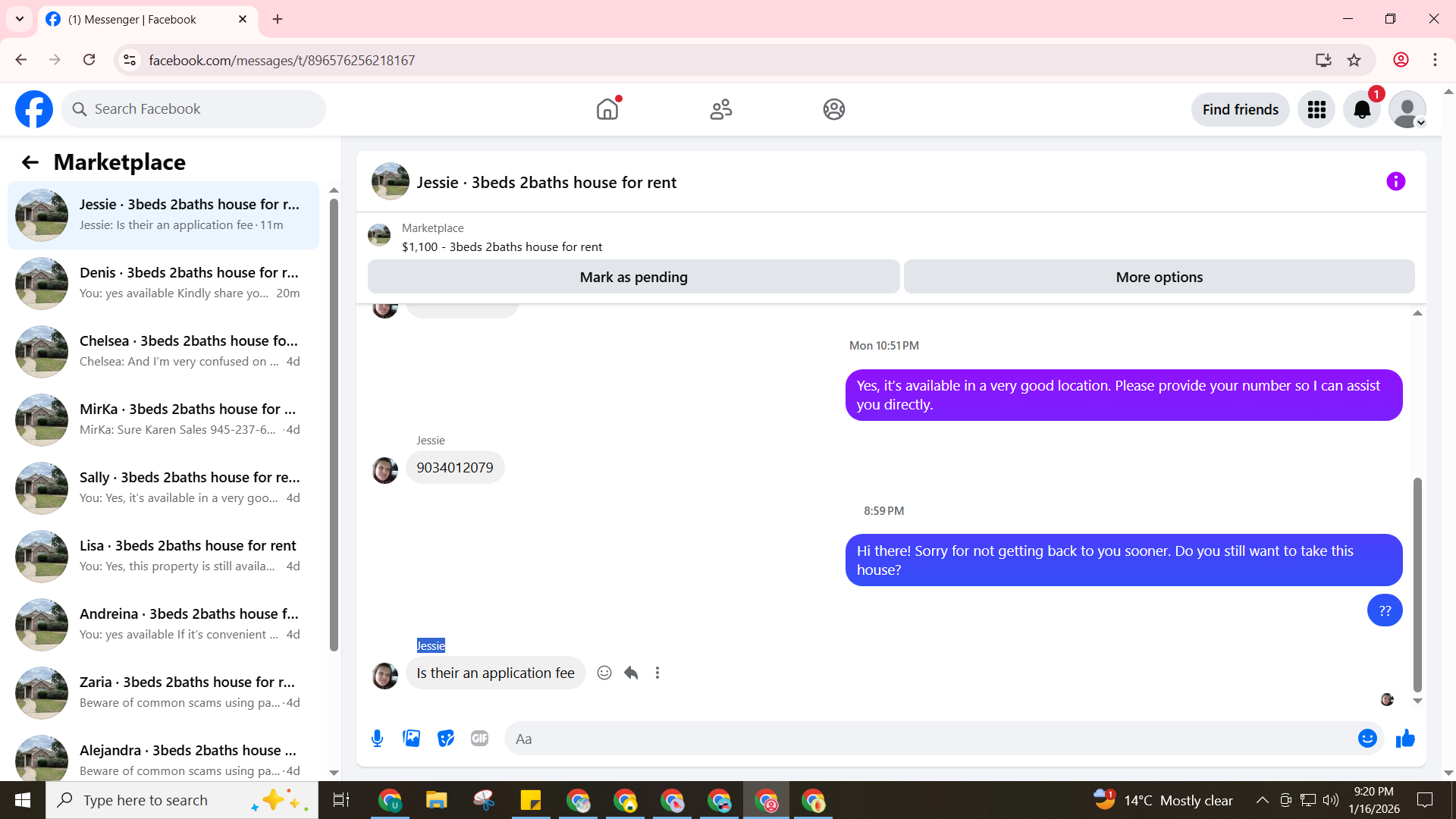Click the voice clip microphone icon
The width and height of the screenshot is (1456, 819).
pos(377,739)
